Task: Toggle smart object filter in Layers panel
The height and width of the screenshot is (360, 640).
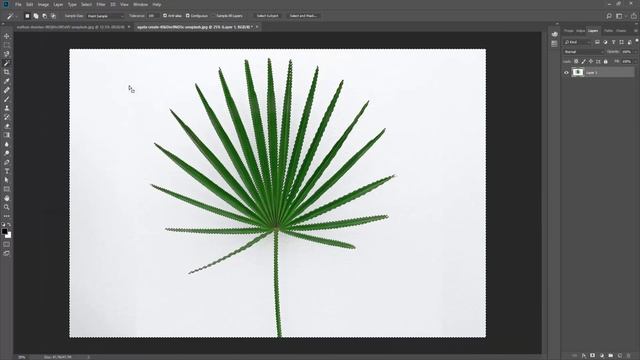Action: click(x=630, y=42)
